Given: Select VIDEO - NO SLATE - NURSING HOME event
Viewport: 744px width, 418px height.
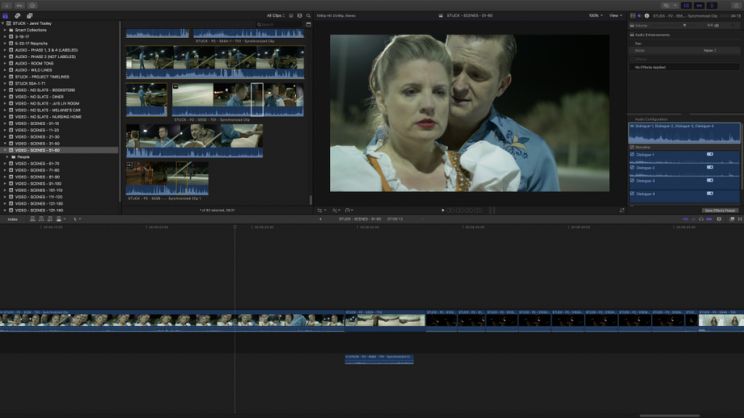Looking at the screenshot, I should point(48,117).
